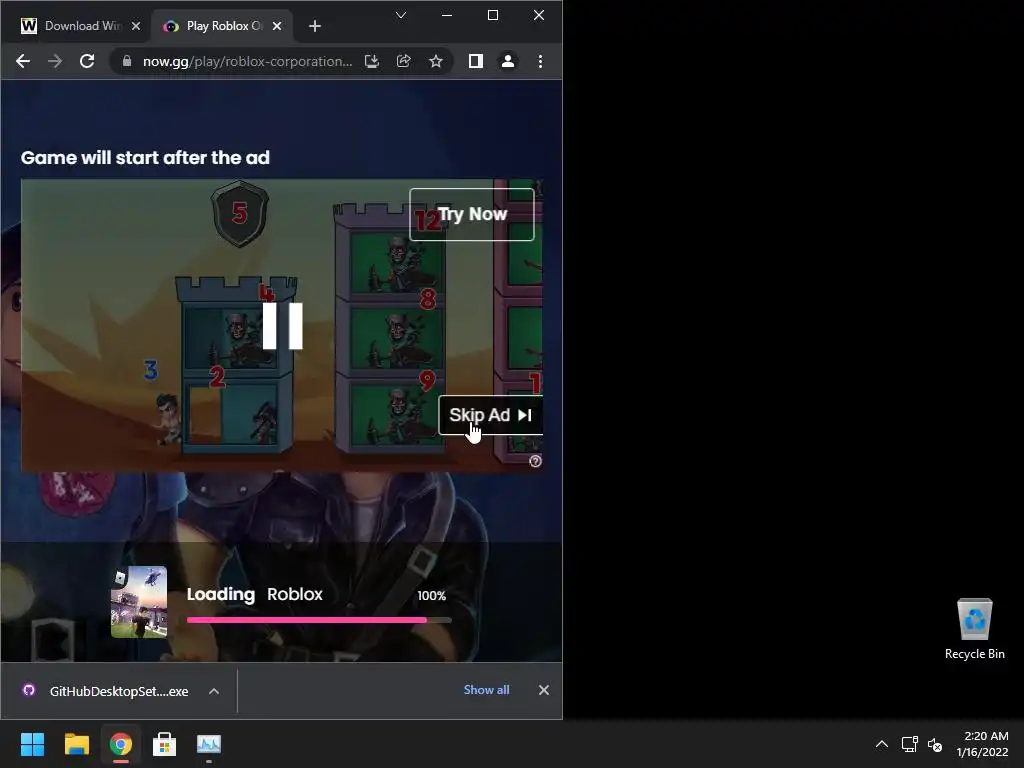Click the 100% loading text
This screenshot has height=768, width=1024.
(x=432, y=596)
